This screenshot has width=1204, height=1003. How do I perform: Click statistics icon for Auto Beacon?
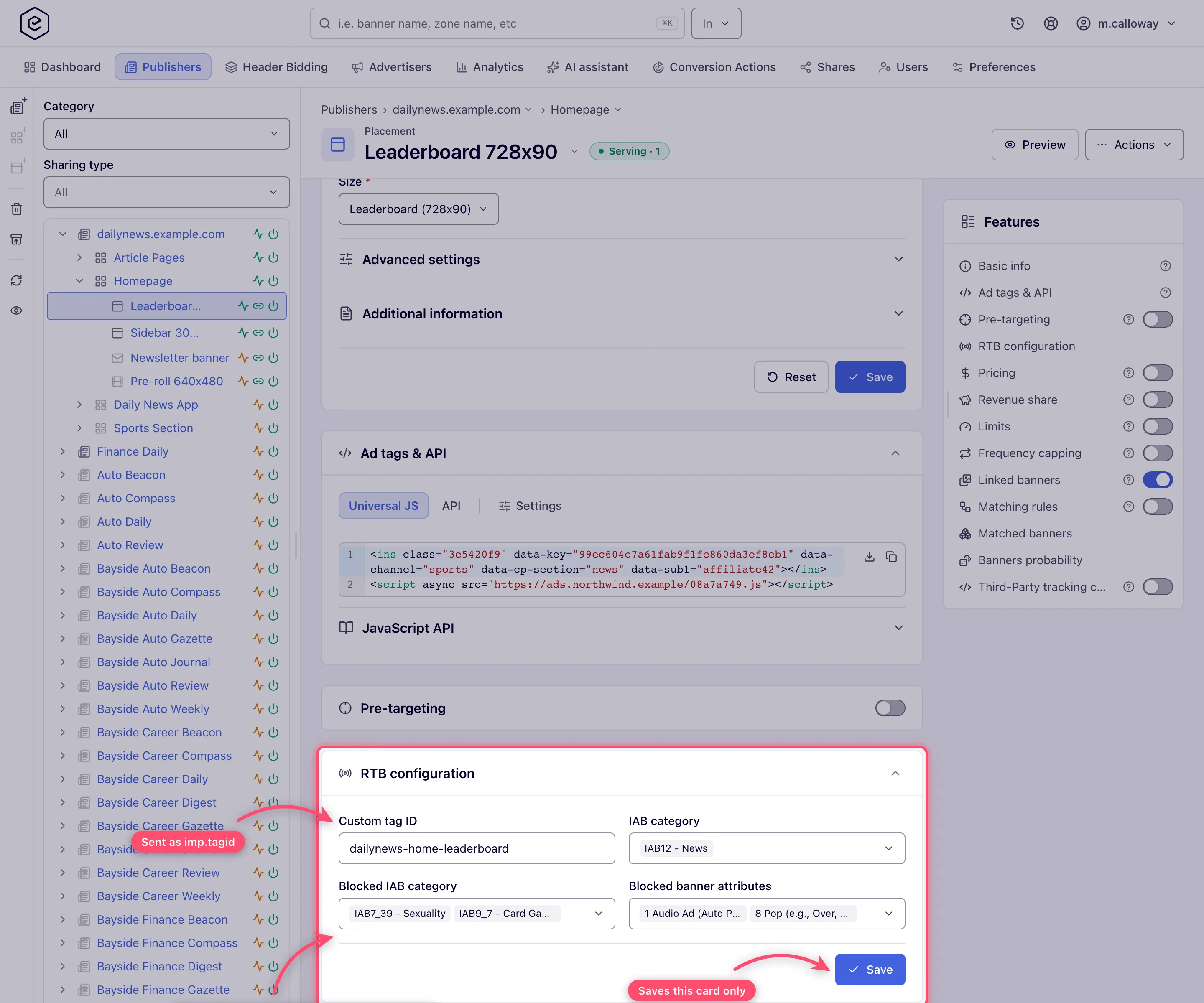258,475
